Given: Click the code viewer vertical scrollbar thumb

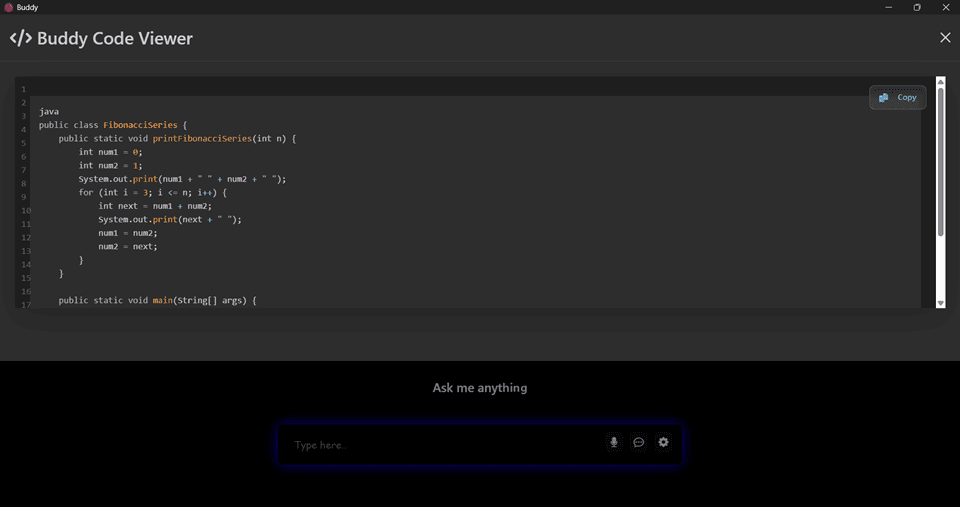Looking at the screenshot, I should point(941,162).
